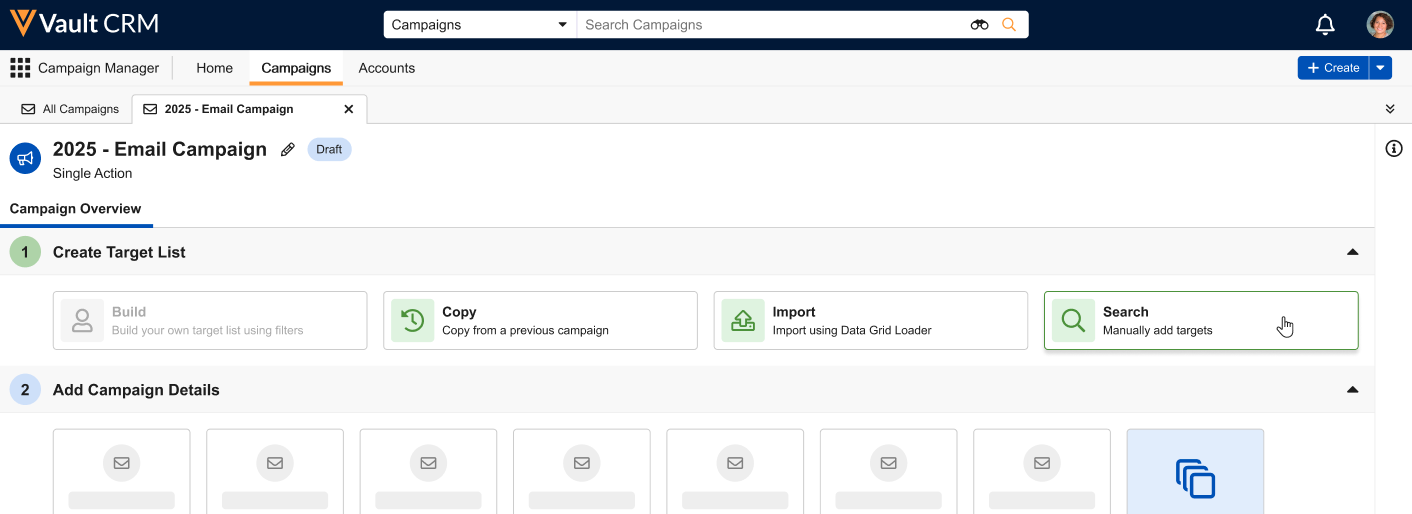Open the Create button dropdown arrow
The height and width of the screenshot is (514, 1412).
pos(1380,68)
